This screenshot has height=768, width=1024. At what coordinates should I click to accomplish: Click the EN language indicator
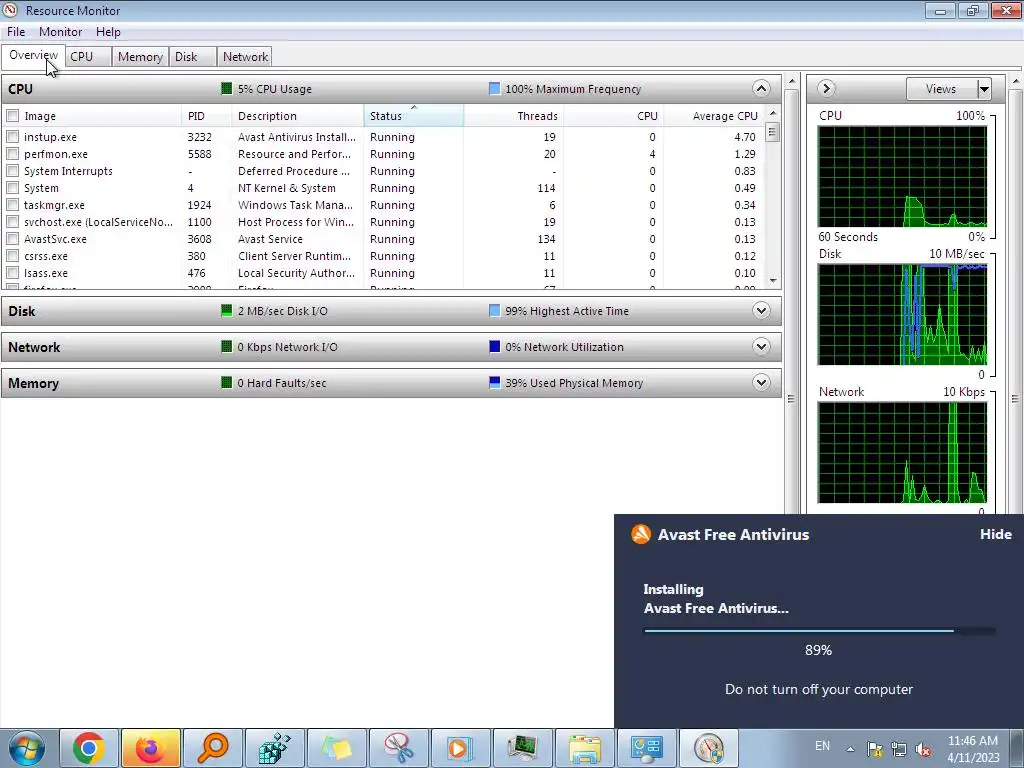(822, 746)
